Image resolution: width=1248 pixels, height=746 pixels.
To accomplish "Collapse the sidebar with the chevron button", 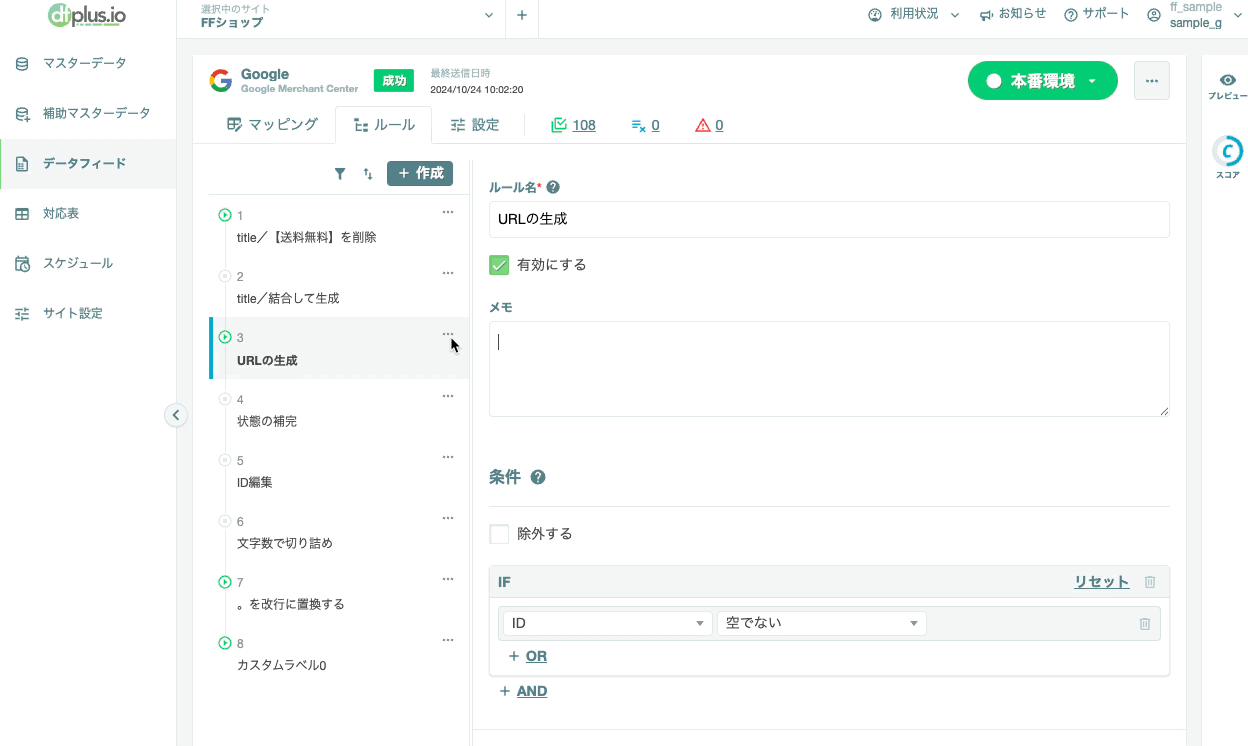I will tap(176, 415).
